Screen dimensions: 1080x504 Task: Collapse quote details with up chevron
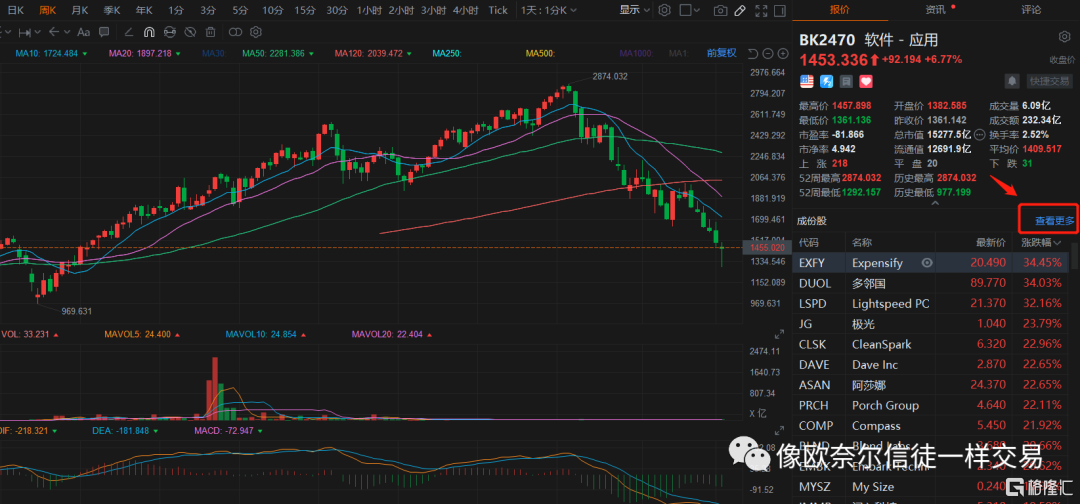(x=935, y=204)
